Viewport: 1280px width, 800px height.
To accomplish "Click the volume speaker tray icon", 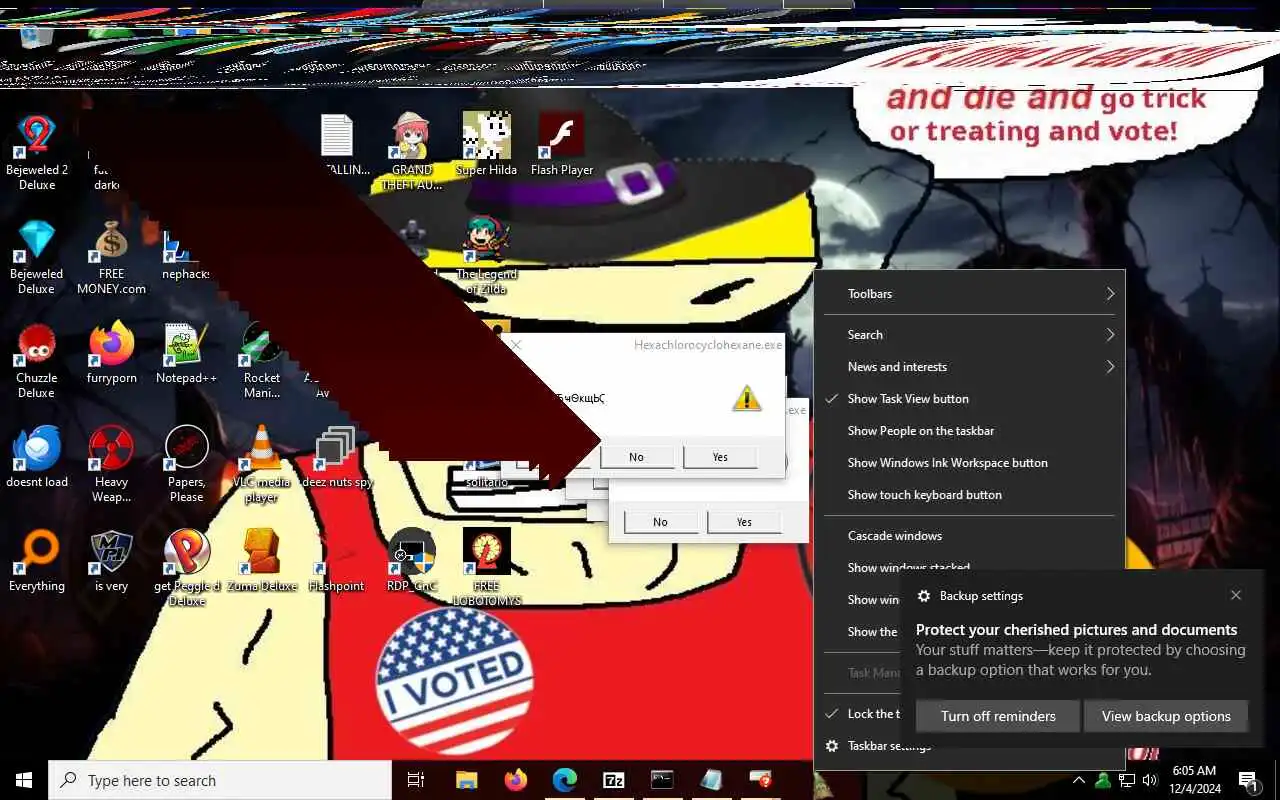I will point(1150,780).
